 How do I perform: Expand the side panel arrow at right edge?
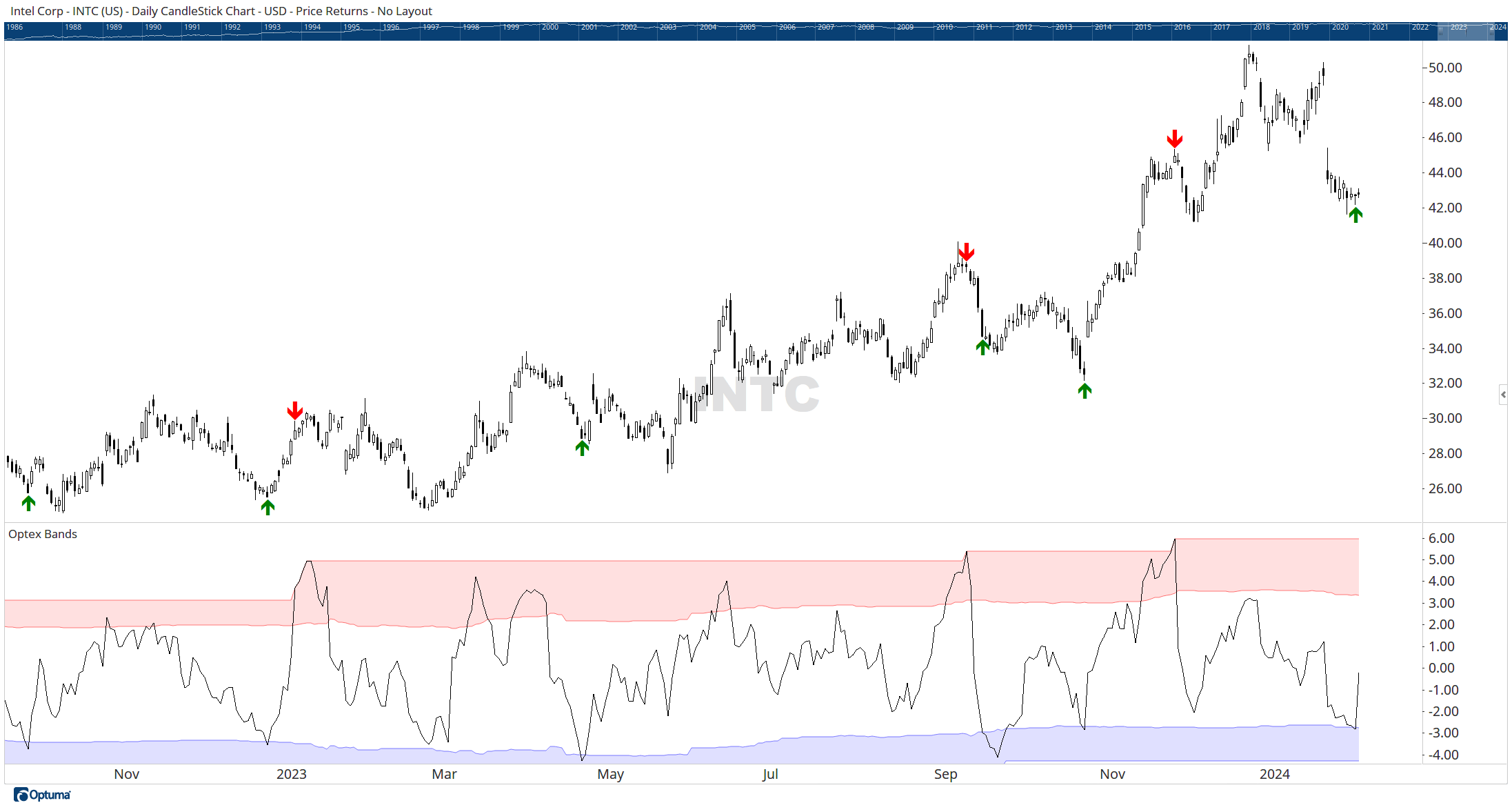pyautogui.click(x=1503, y=395)
